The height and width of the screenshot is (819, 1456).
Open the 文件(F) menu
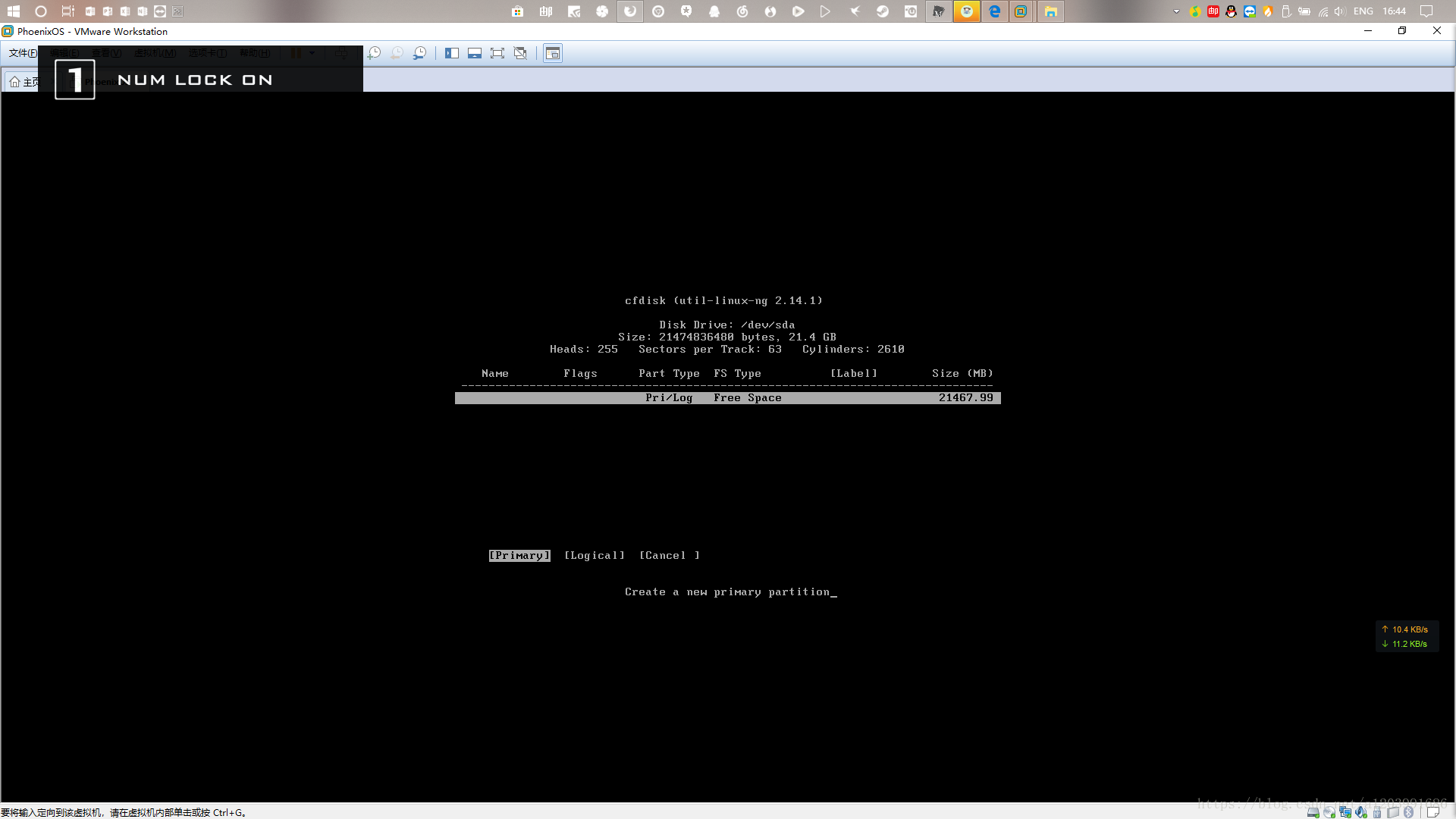point(22,53)
